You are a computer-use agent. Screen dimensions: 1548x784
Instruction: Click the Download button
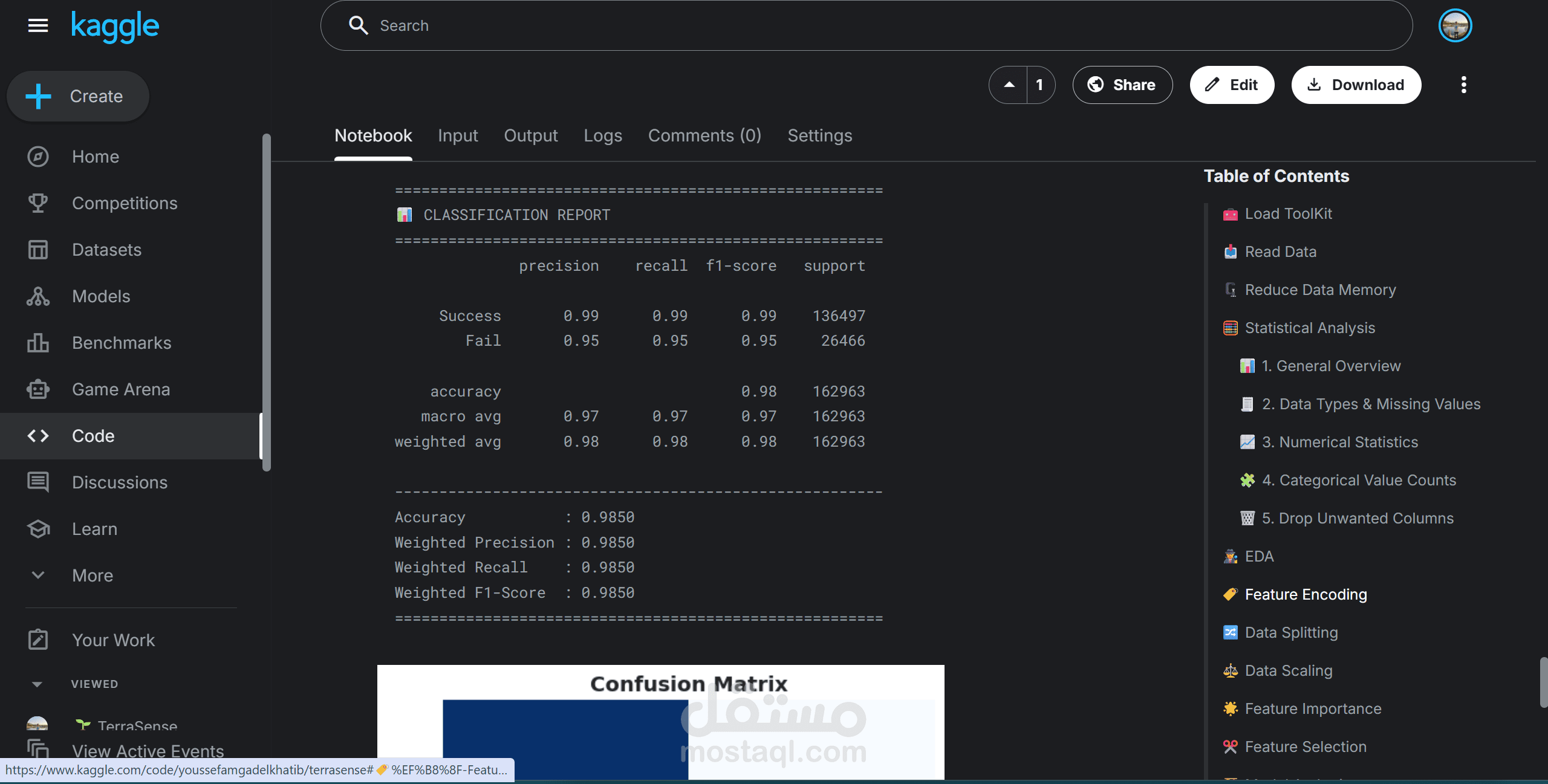(1356, 85)
